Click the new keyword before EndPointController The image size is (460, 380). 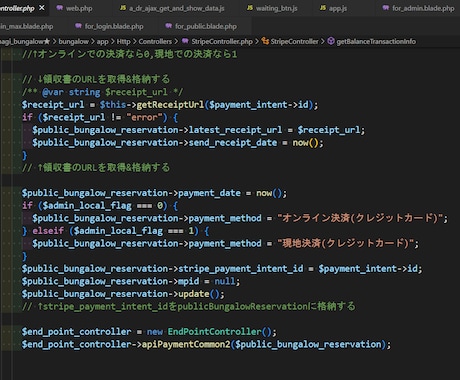[x=155, y=332]
